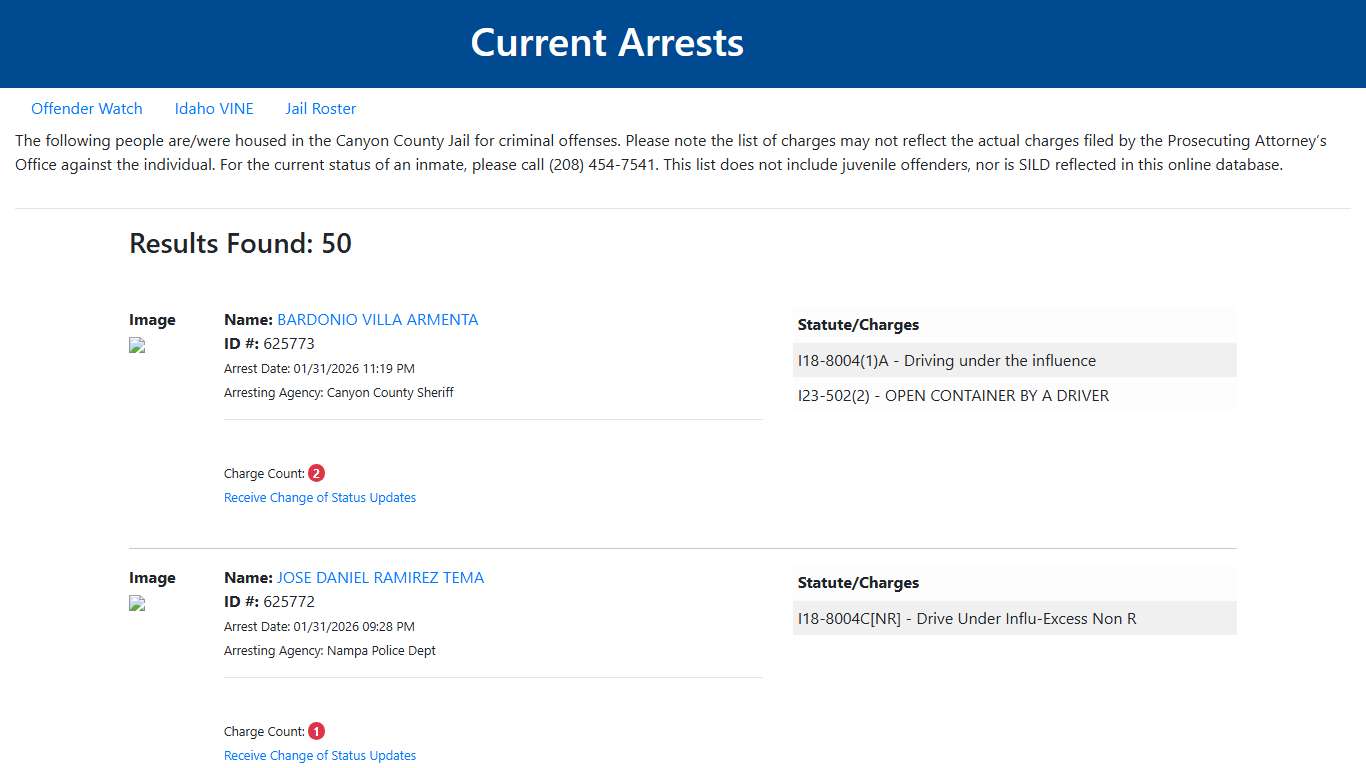
Task: Select the charge I18-8004C[NR] Drive Under Influ-Excess
Action: point(966,618)
